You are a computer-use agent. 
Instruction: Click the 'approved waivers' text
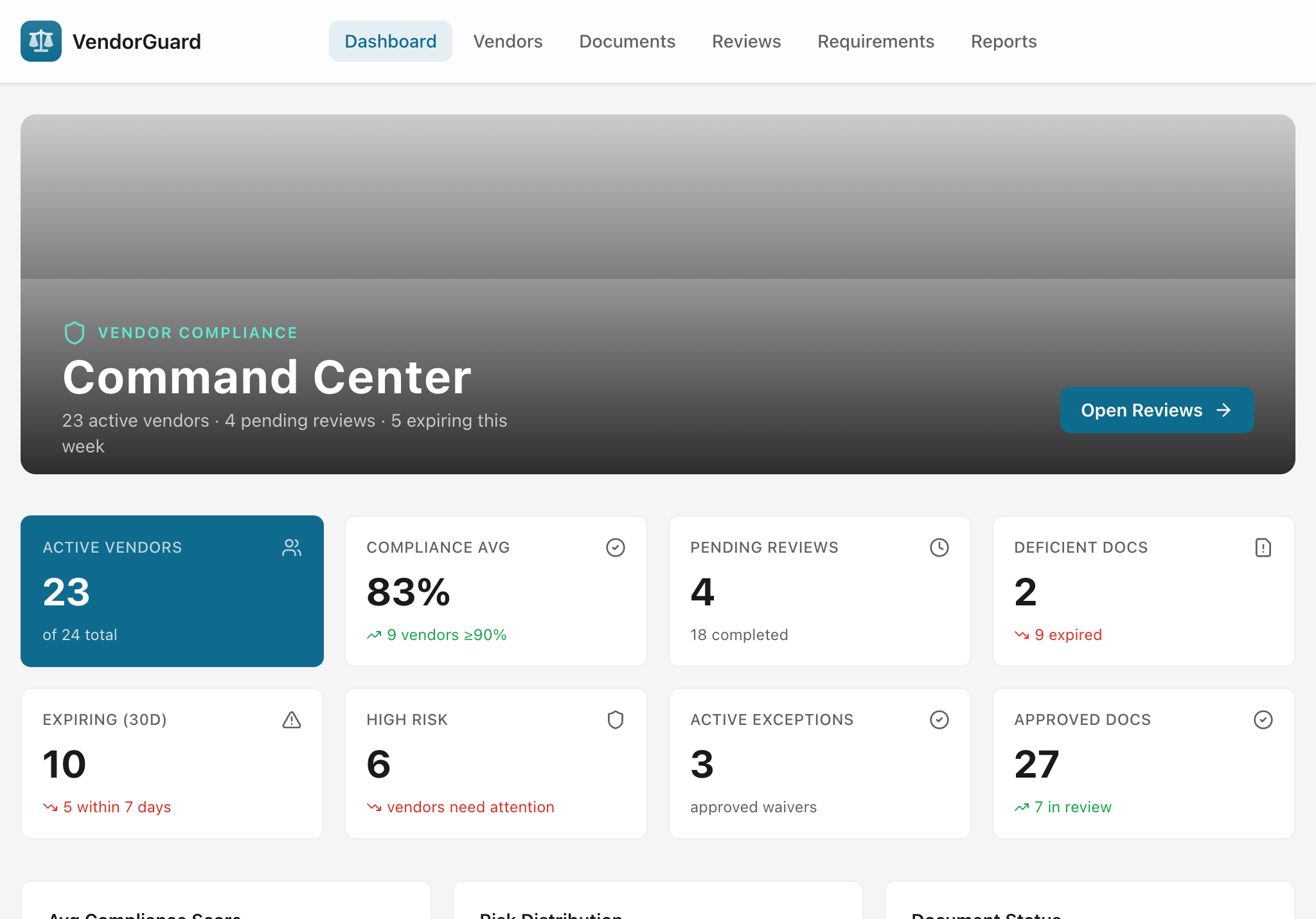pos(754,807)
